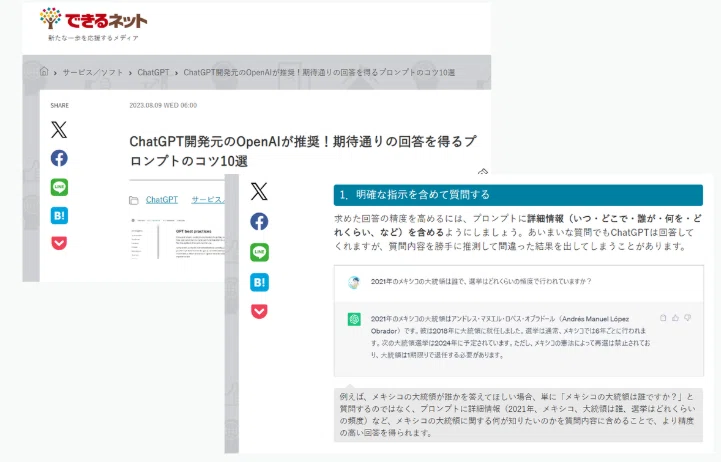Open the サービス/ソフト breadcrumb
This screenshot has width=721, height=462.
coord(93,73)
